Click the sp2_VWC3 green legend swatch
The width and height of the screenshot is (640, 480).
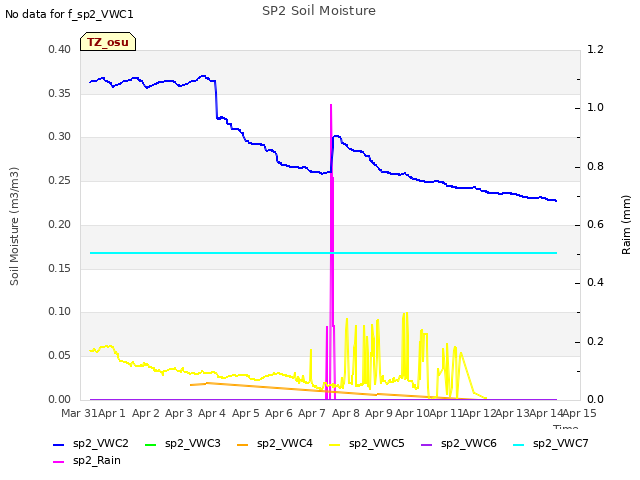click(151, 444)
